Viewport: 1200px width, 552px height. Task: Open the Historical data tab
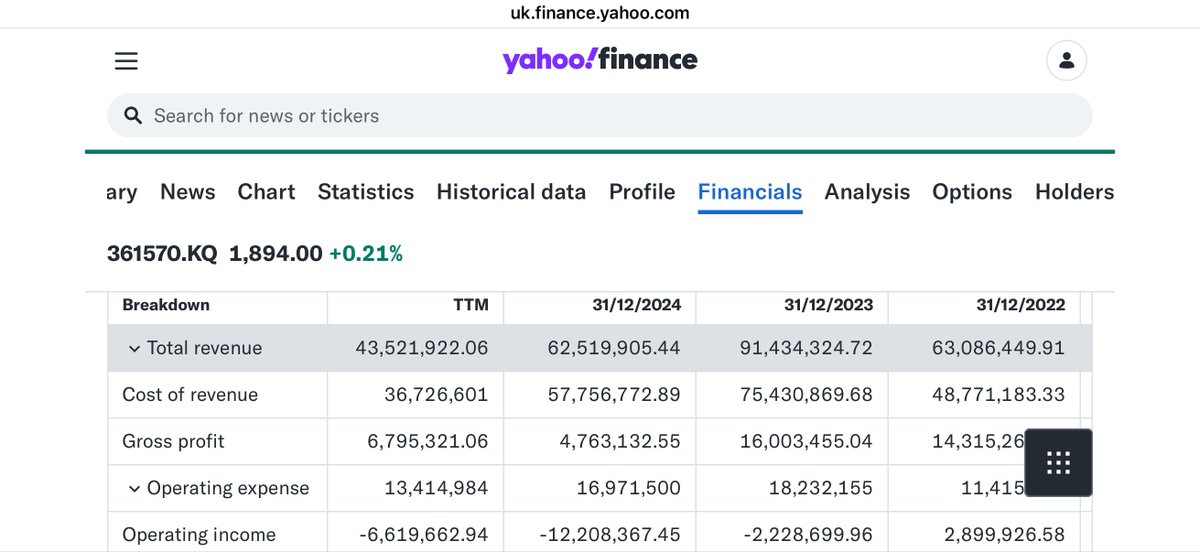[511, 192]
